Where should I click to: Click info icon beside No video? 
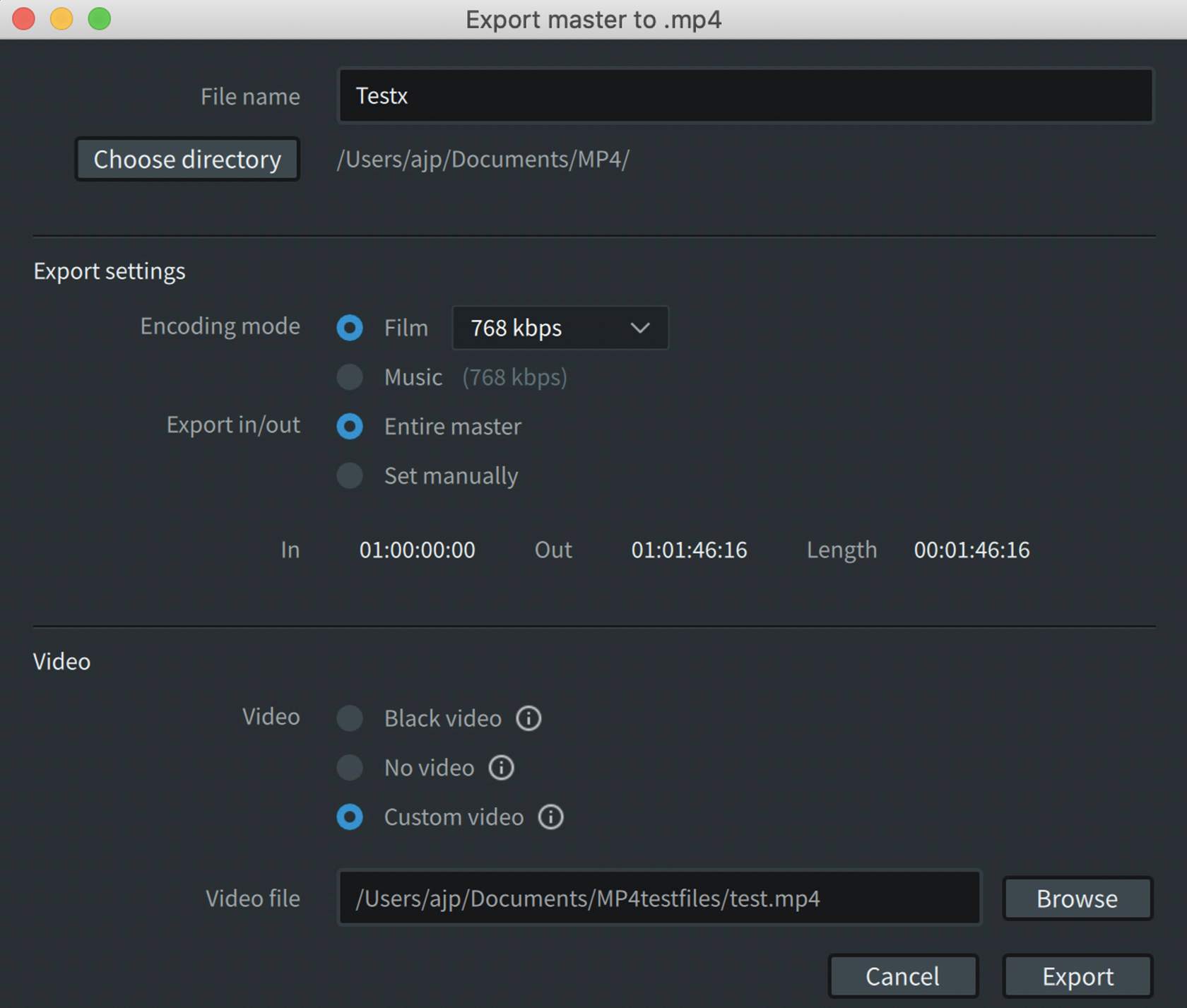[x=501, y=768]
